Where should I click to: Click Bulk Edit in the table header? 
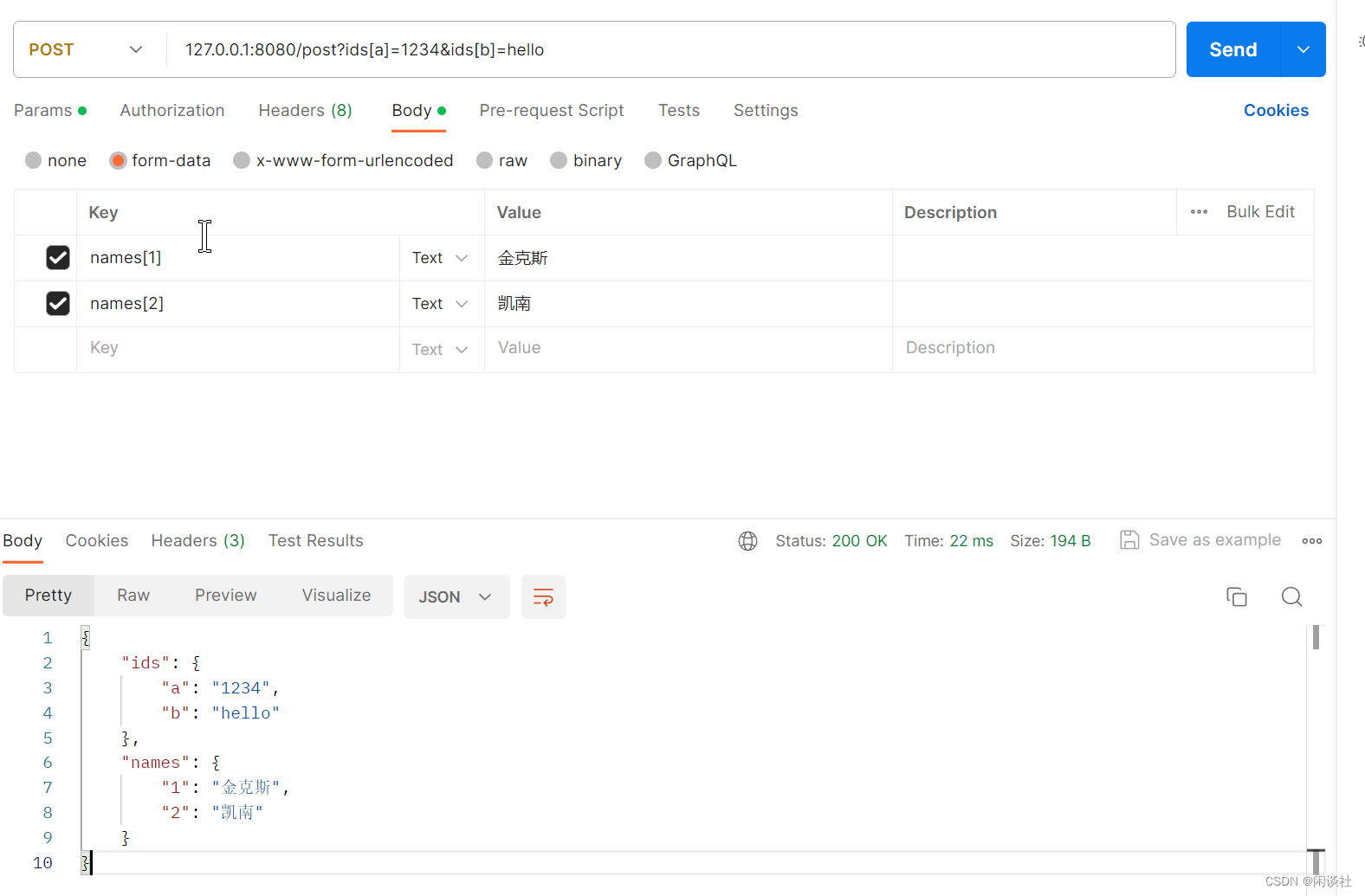point(1260,212)
